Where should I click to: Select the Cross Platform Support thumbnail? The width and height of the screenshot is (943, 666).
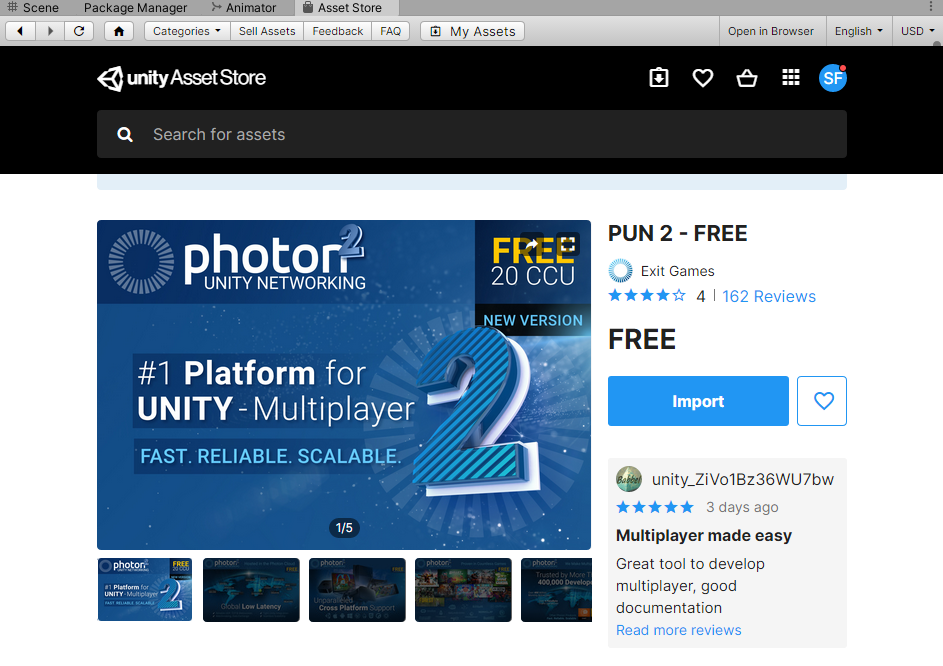coord(357,590)
